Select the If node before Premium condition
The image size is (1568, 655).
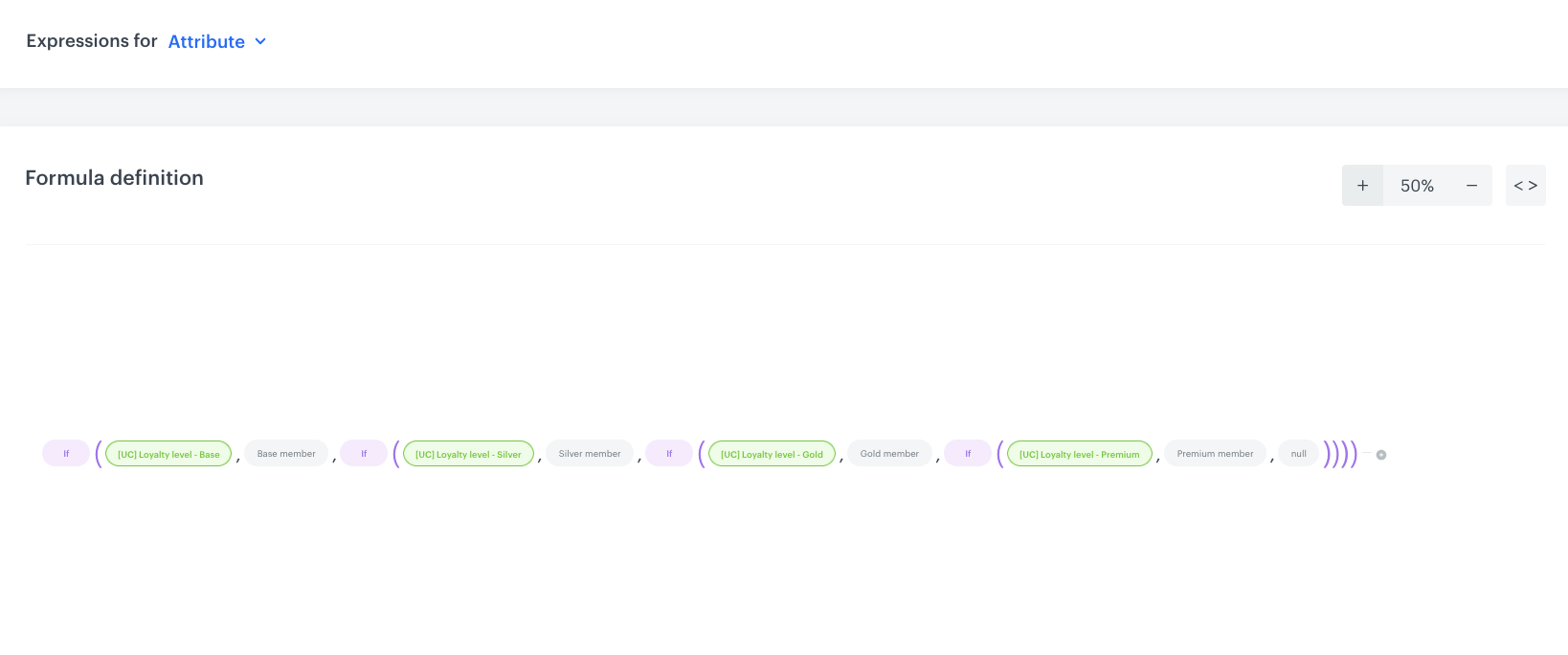click(x=968, y=454)
